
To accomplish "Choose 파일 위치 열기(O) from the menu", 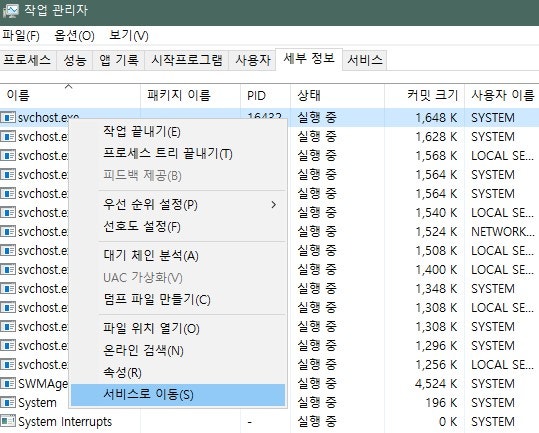I will coord(178,329).
